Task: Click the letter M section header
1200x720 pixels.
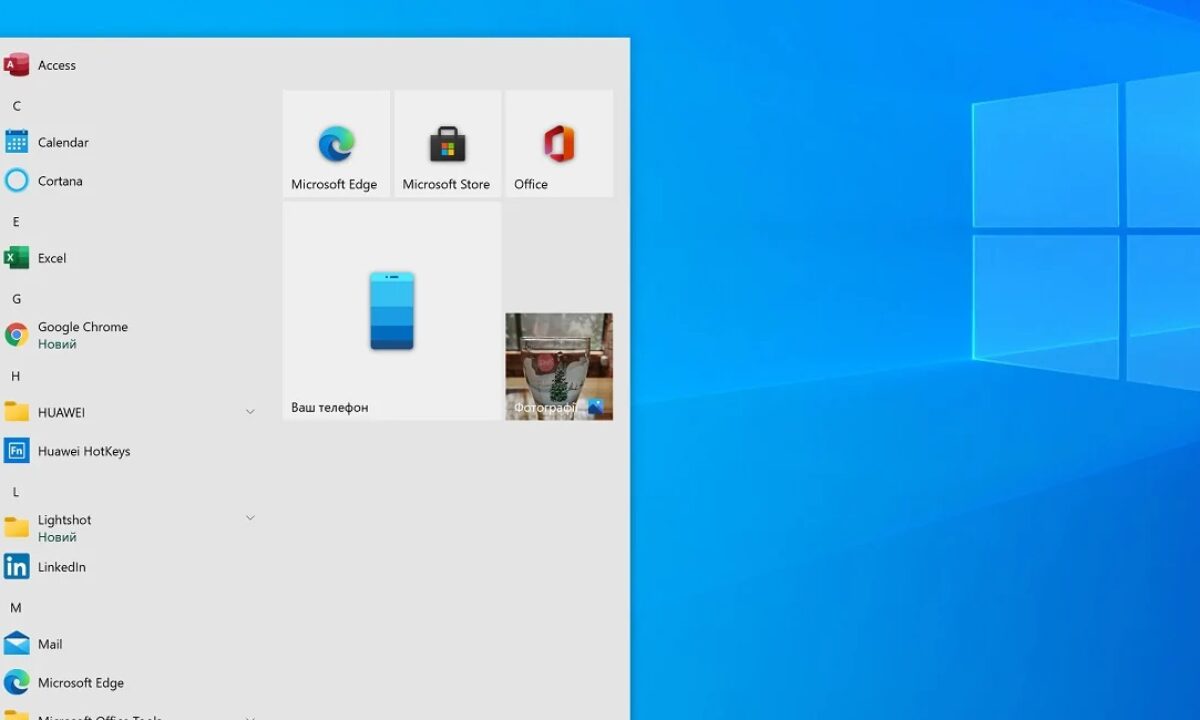Action: [x=16, y=608]
